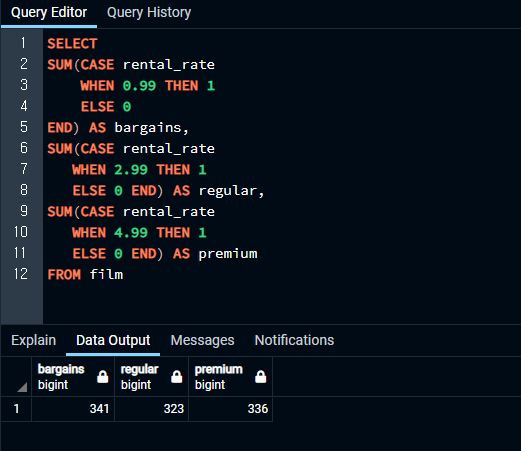This screenshot has height=451, width=521.
Task: Select the Data Output tab
Action: tap(113, 340)
